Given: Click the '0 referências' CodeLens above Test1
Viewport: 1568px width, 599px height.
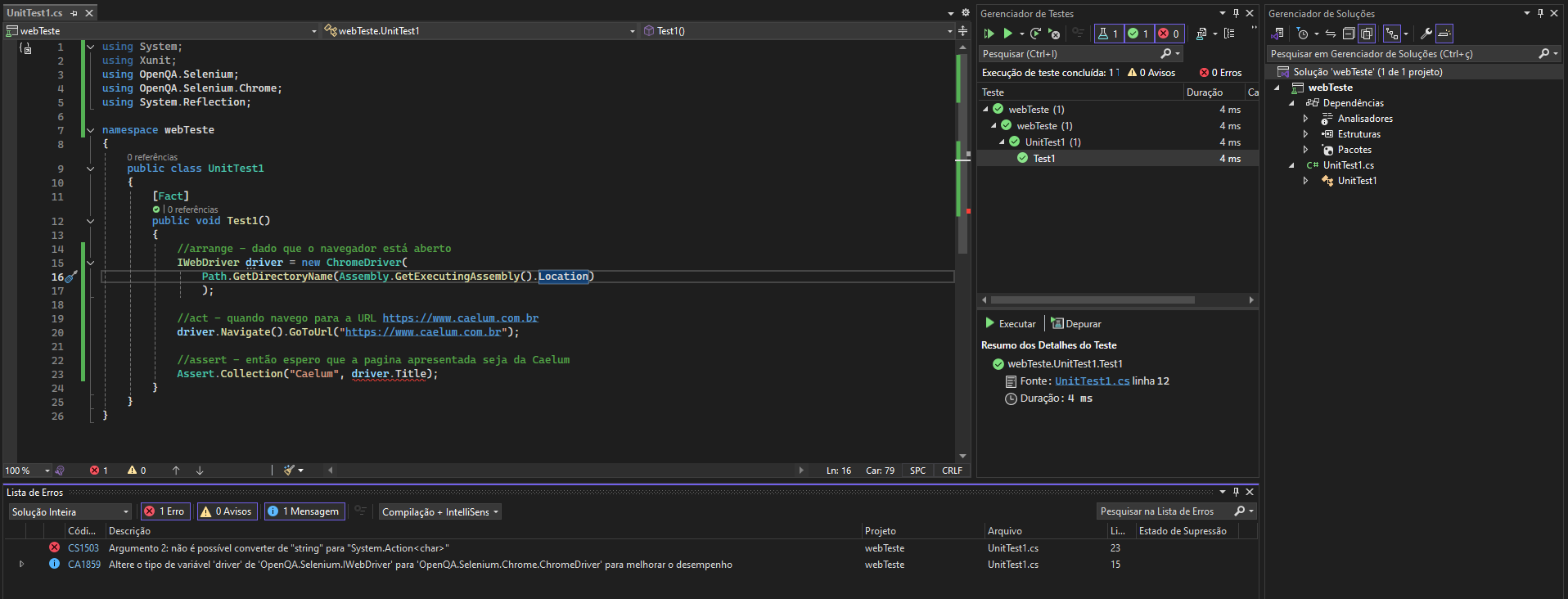Looking at the screenshot, I should [x=192, y=210].
